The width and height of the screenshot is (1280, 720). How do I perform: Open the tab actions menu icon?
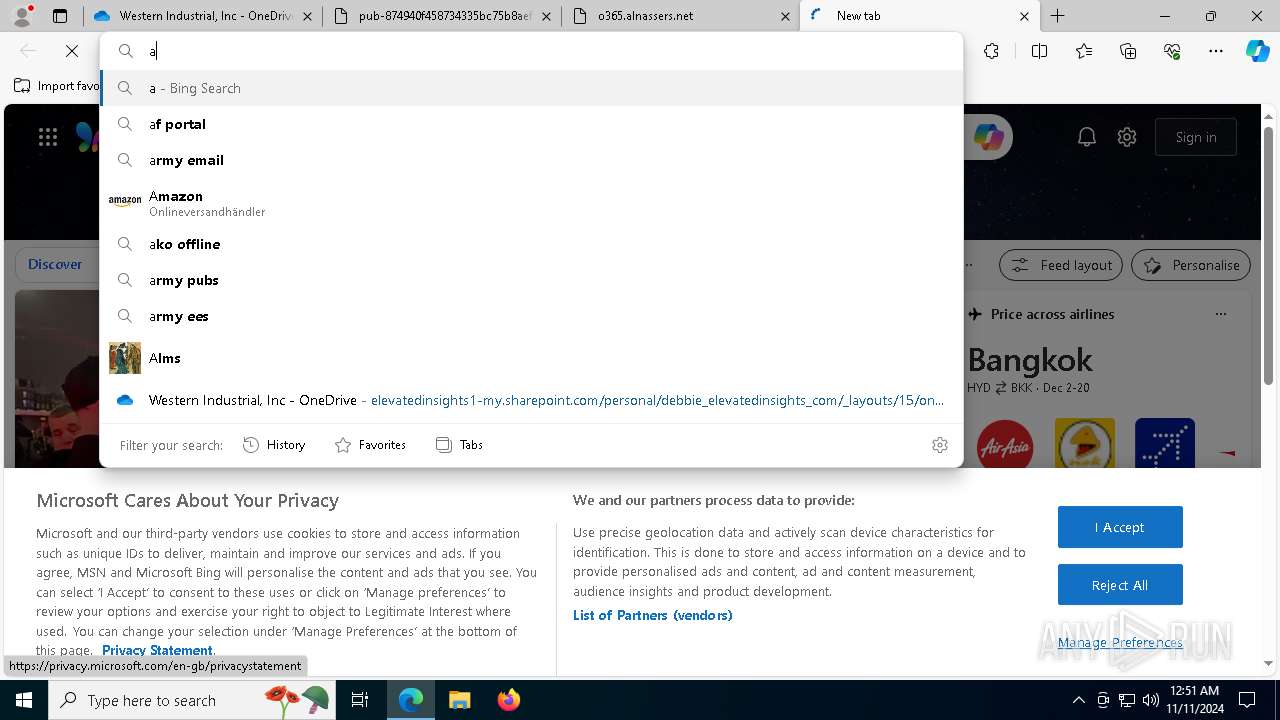[x=60, y=16]
